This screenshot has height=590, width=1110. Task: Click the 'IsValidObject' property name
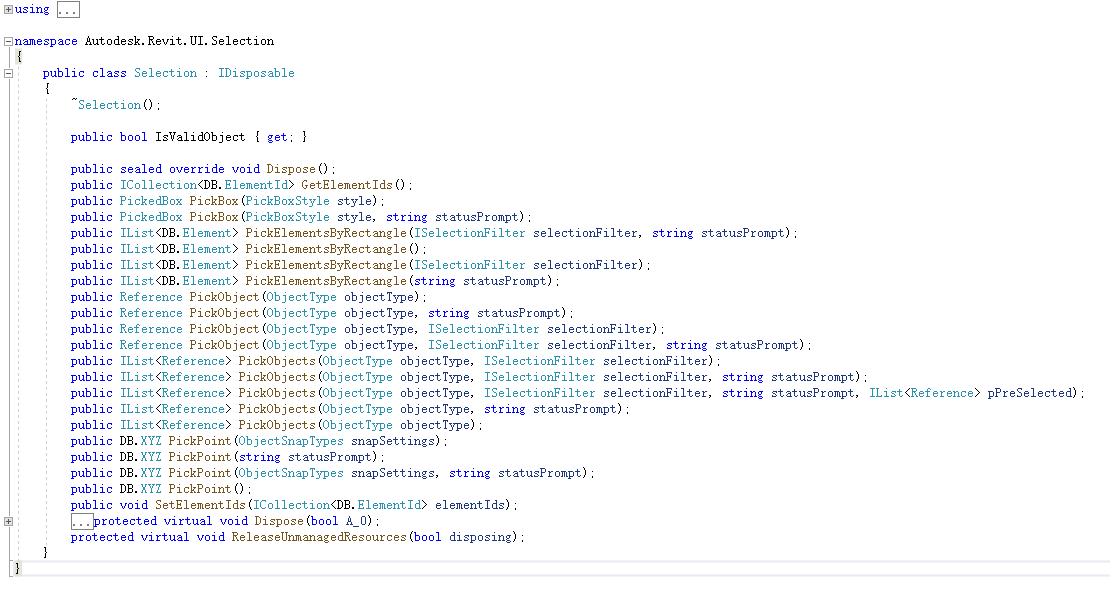tap(200, 137)
